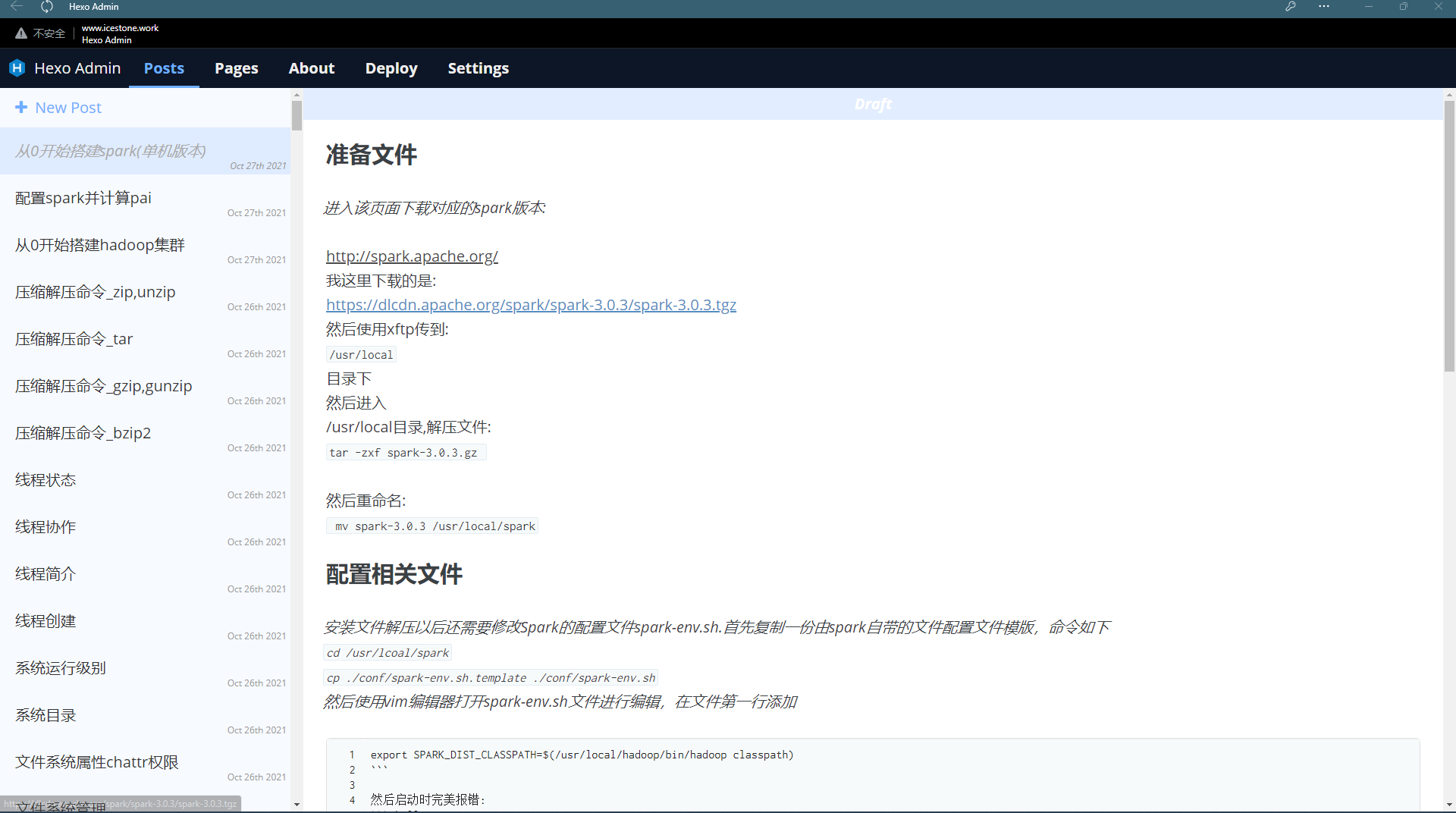Click the cd /usr/lcoal/spark command
The height and width of the screenshot is (813, 1456).
click(388, 653)
